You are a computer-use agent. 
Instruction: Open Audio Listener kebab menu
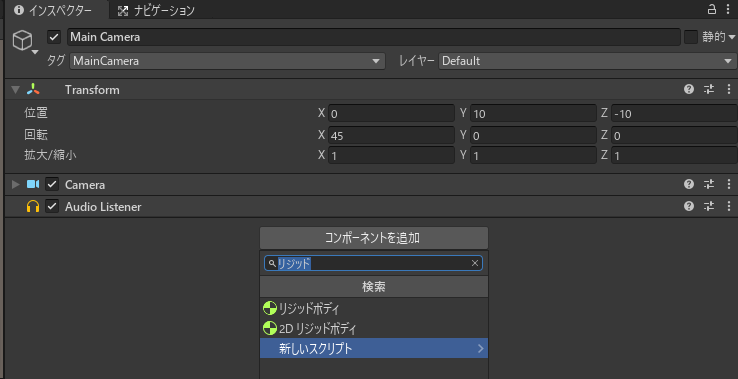pyautogui.click(x=729, y=206)
